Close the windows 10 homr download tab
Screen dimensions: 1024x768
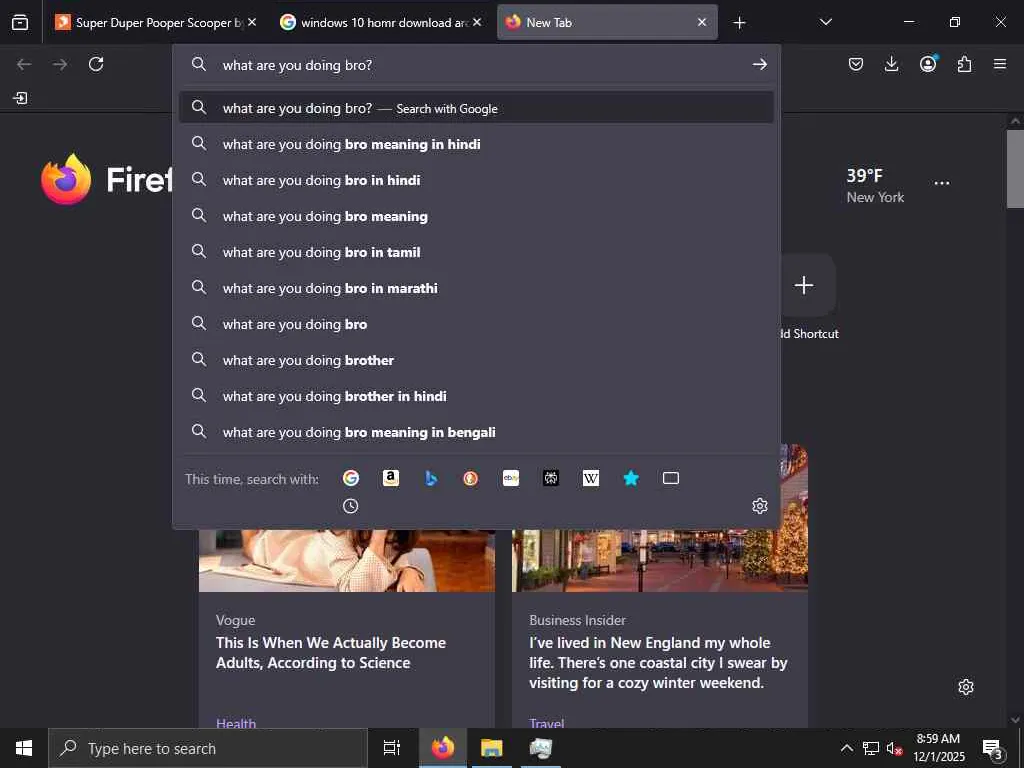[477, 22]
